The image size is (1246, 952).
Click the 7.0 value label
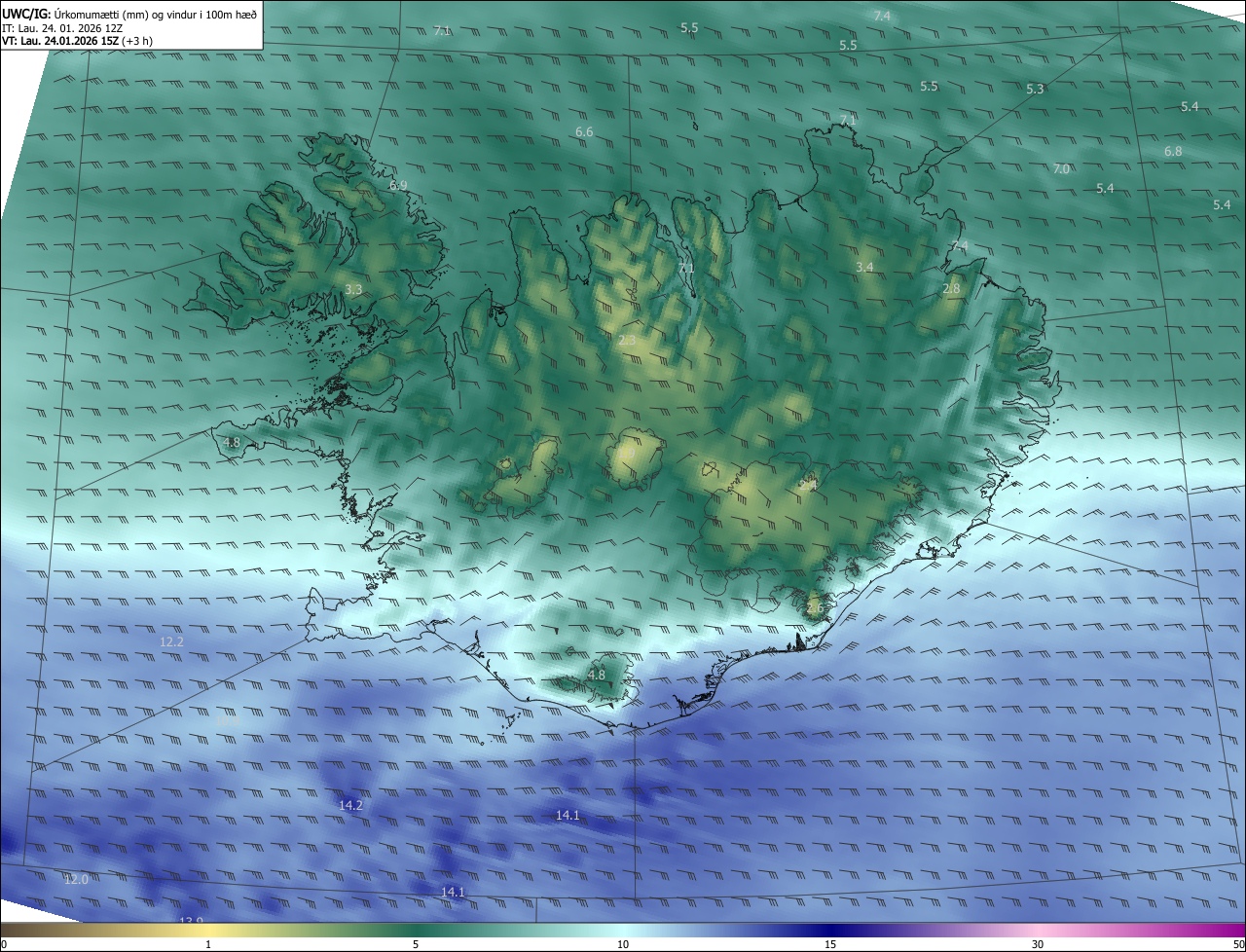pyautogui.click(x=1061, y=168)
